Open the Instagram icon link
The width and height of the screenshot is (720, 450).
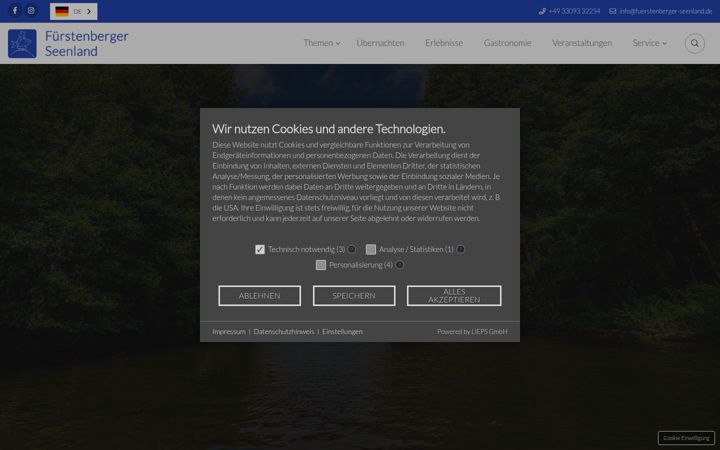tap(31, 11)
